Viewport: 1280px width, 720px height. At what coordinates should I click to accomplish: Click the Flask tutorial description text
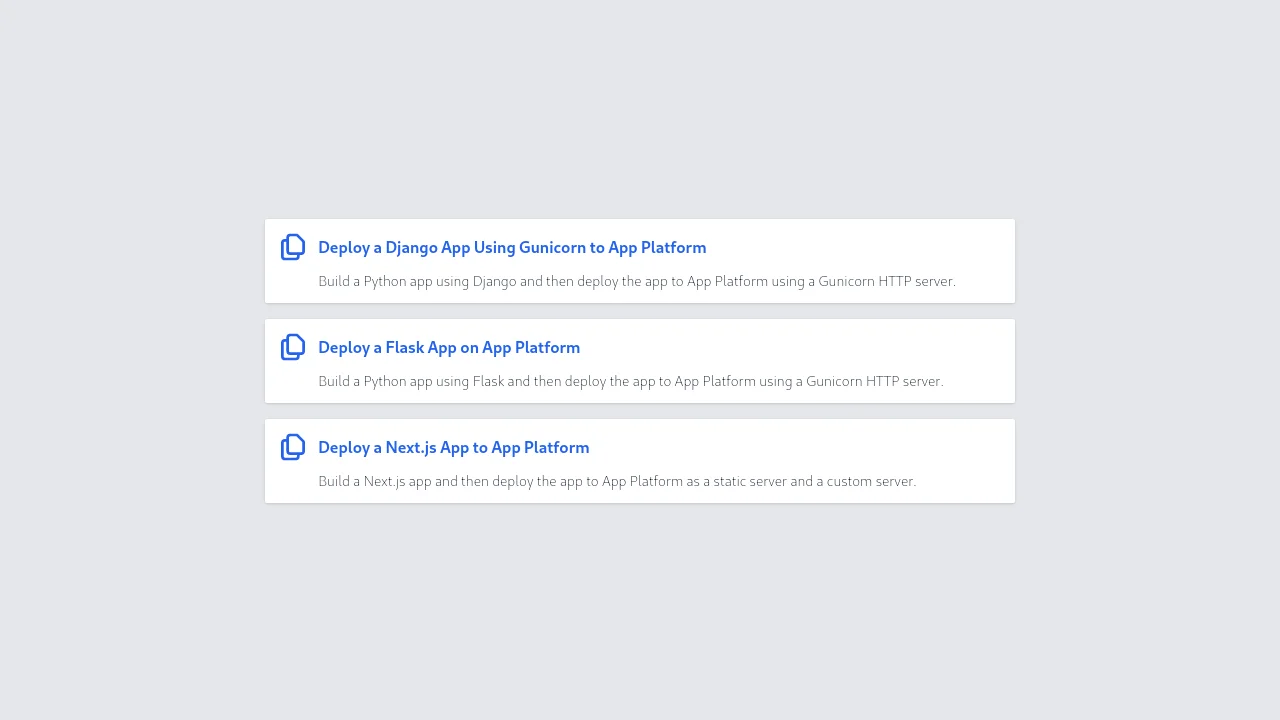(630, 381)
